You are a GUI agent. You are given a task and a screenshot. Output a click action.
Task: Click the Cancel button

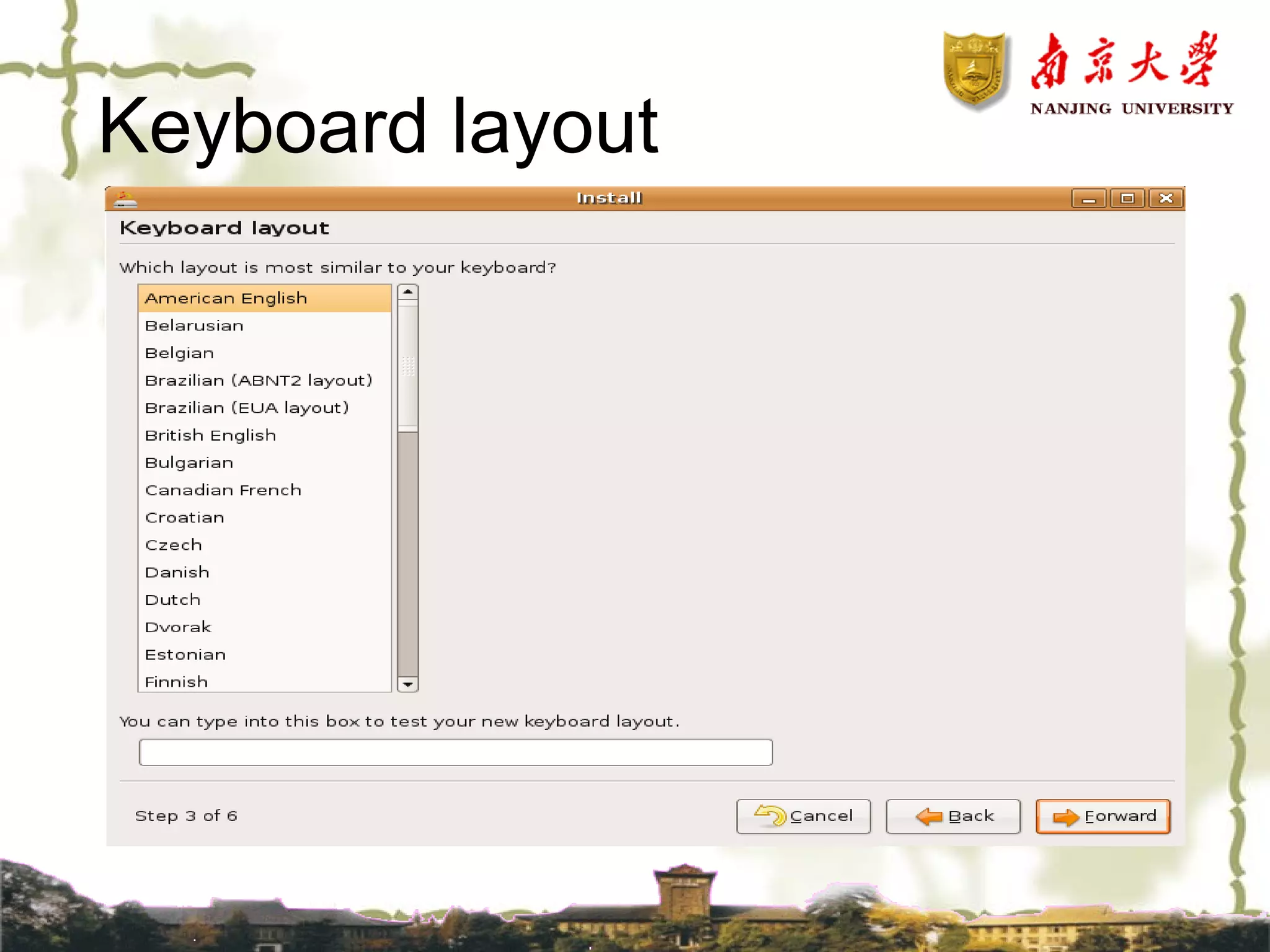804,816
